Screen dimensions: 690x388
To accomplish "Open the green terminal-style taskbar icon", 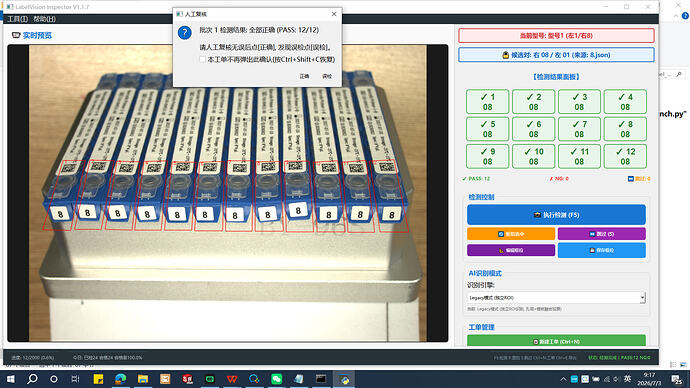I will pos(210,379).
